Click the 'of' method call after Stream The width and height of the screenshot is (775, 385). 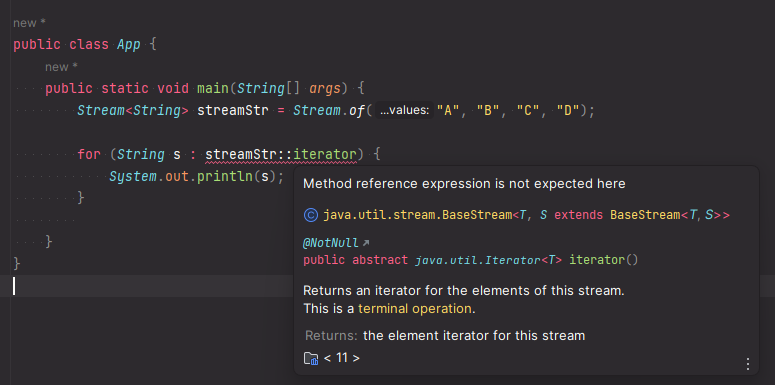pos(357,111)
